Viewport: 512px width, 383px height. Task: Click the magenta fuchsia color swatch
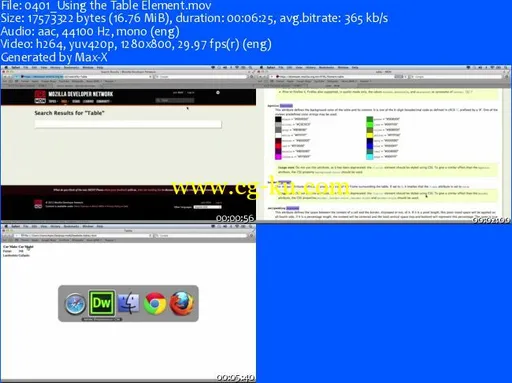[x=278, y=156]
